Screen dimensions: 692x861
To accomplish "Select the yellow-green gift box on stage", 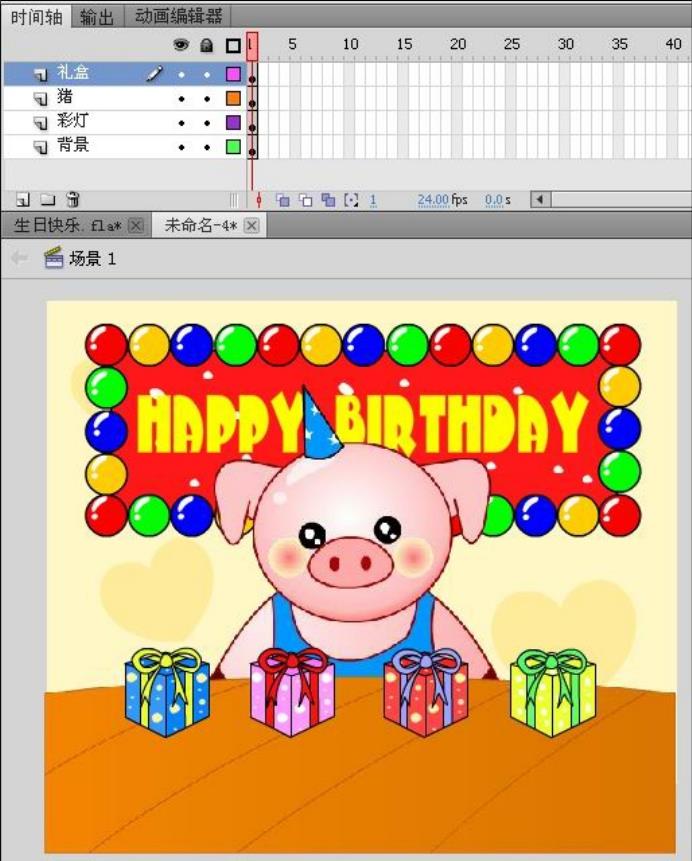I will (553, 693).
